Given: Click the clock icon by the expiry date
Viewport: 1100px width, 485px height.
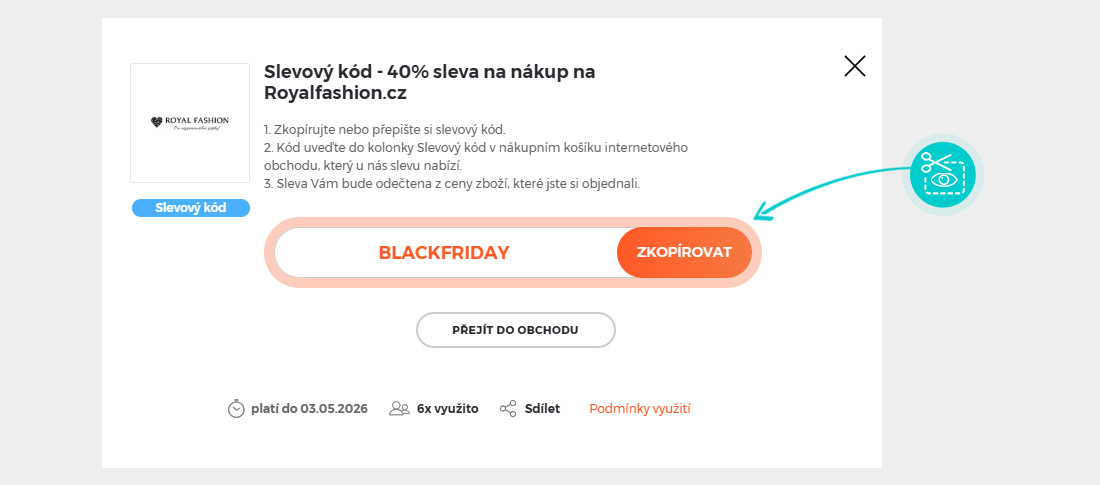Looking at the screenshot, I should pyautogui.click(x=236, y=408).
